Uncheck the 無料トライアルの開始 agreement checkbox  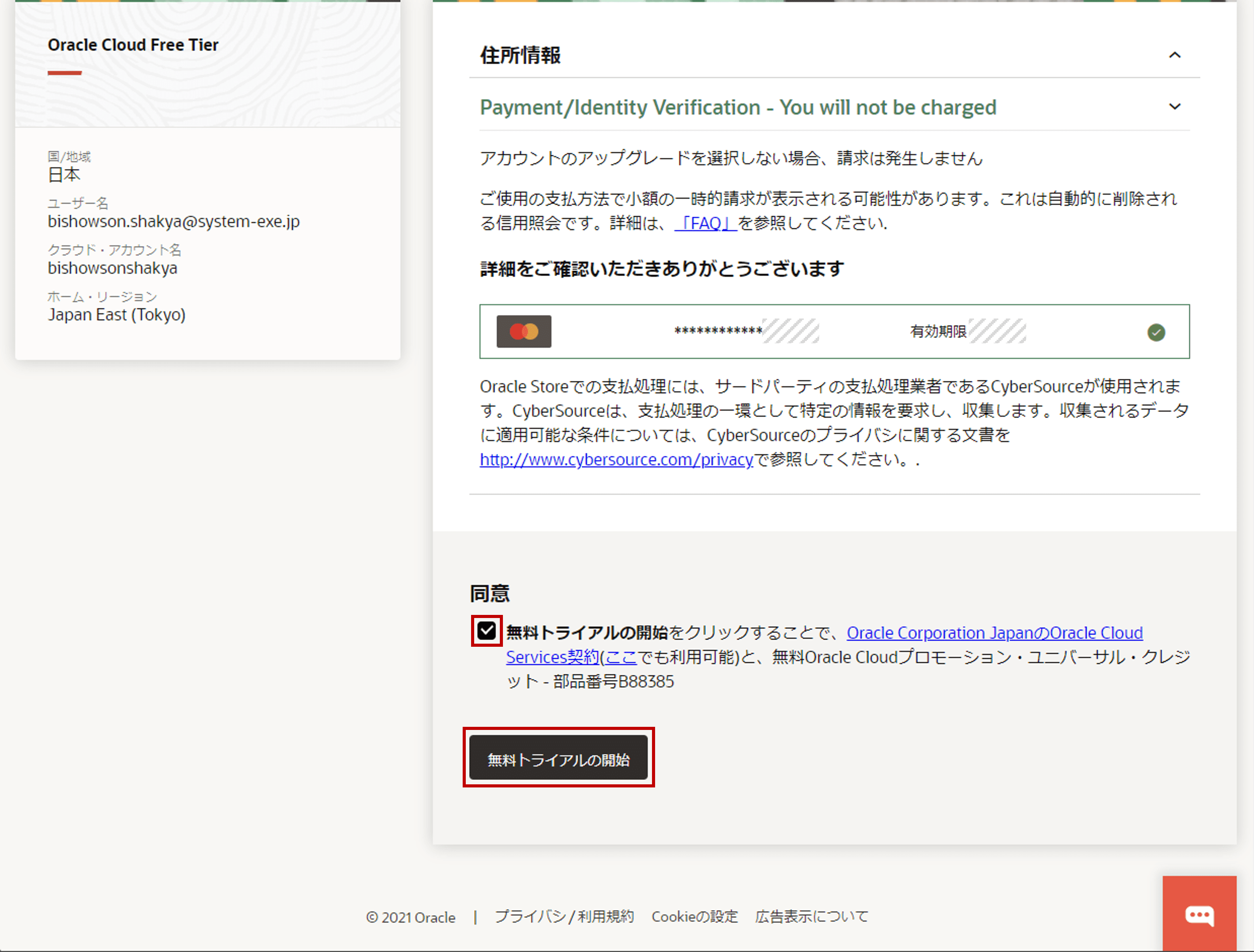(487, 630)
